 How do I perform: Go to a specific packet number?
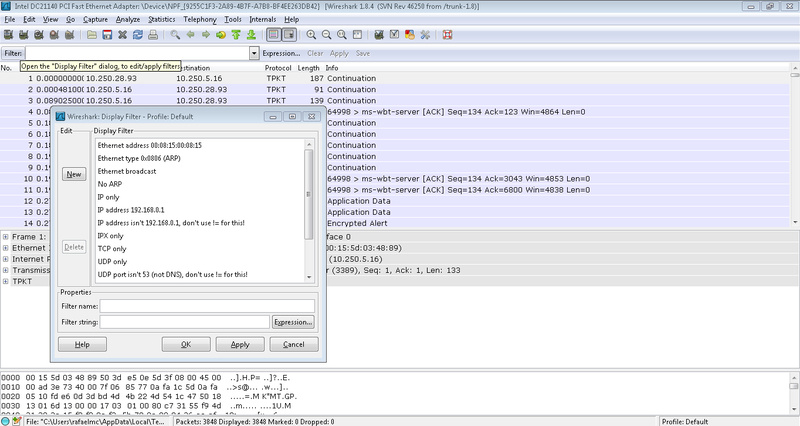click(x=221, y=35)
